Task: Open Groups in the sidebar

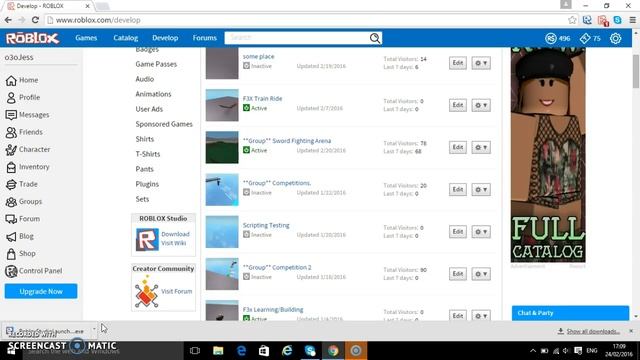Action: (24, 201)
